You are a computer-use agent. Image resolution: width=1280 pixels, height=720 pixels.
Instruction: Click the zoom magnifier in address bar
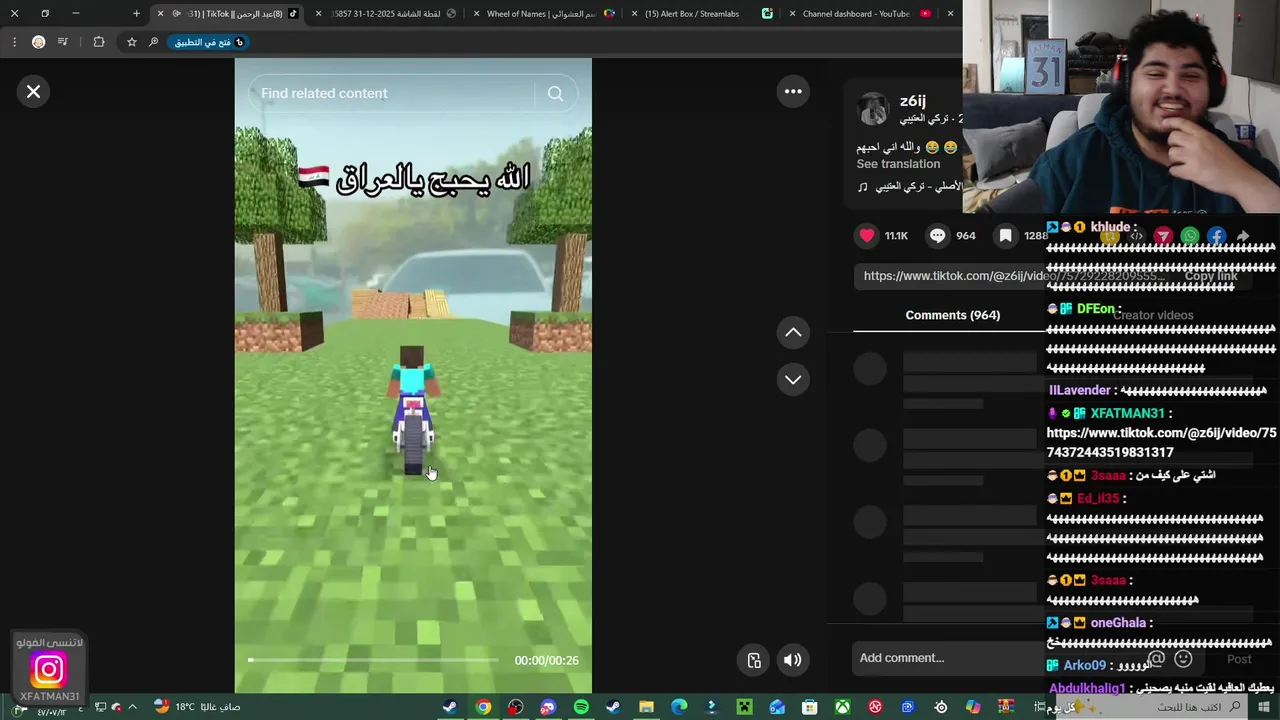coord(153,42)
